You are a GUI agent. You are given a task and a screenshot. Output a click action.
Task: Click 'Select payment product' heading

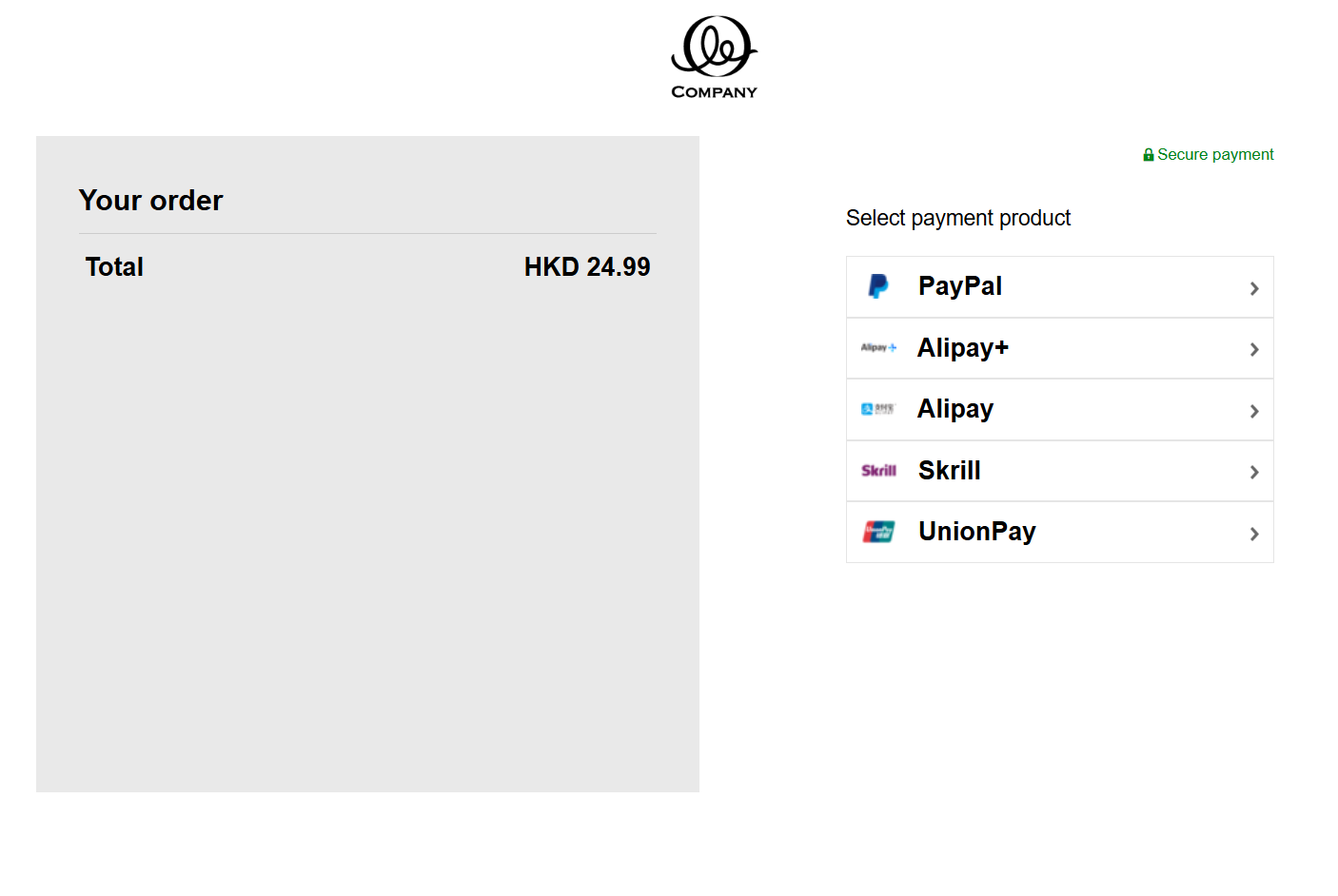[958, 219]
